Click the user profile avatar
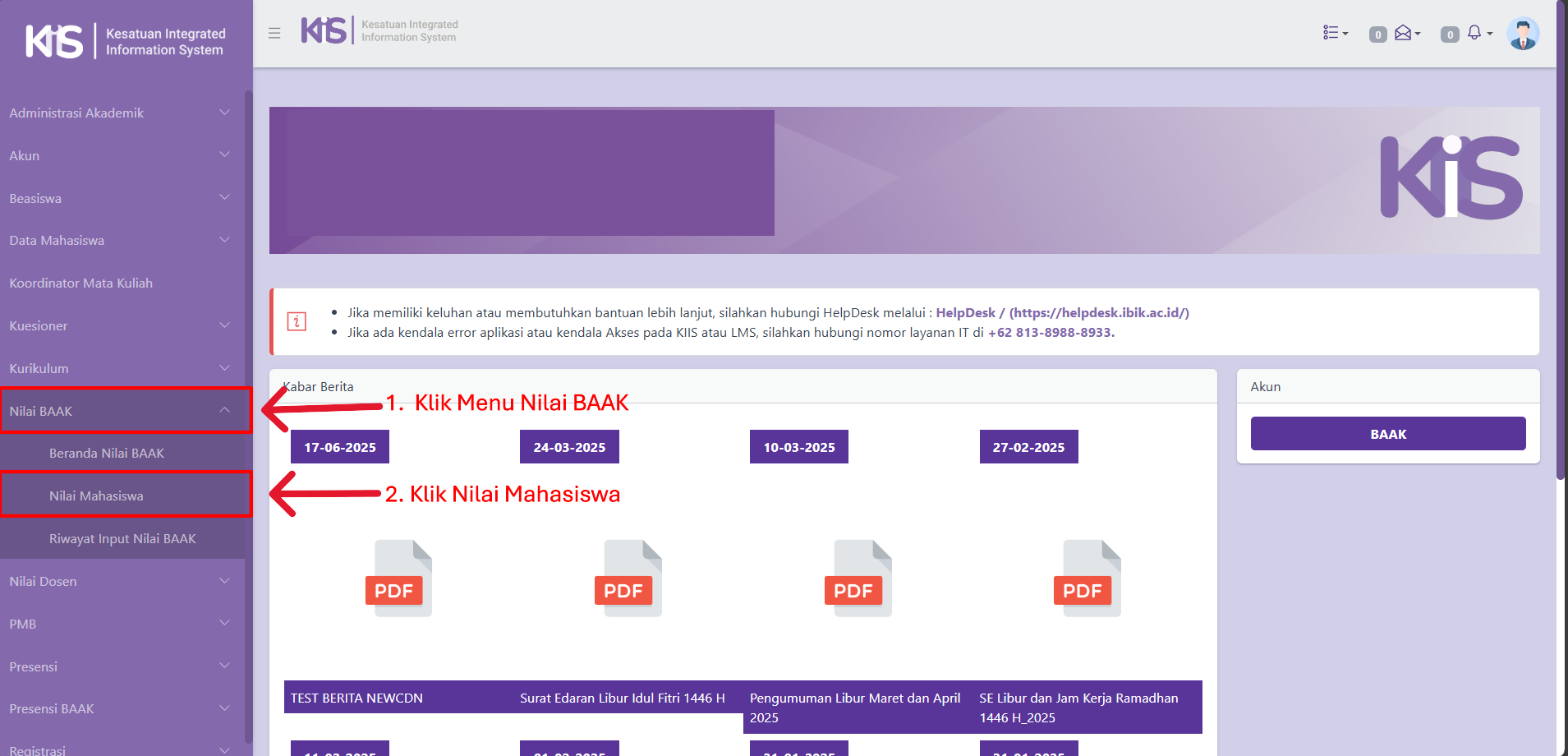The width and height of the screenshot is (1568, 756). (1522, 34)
